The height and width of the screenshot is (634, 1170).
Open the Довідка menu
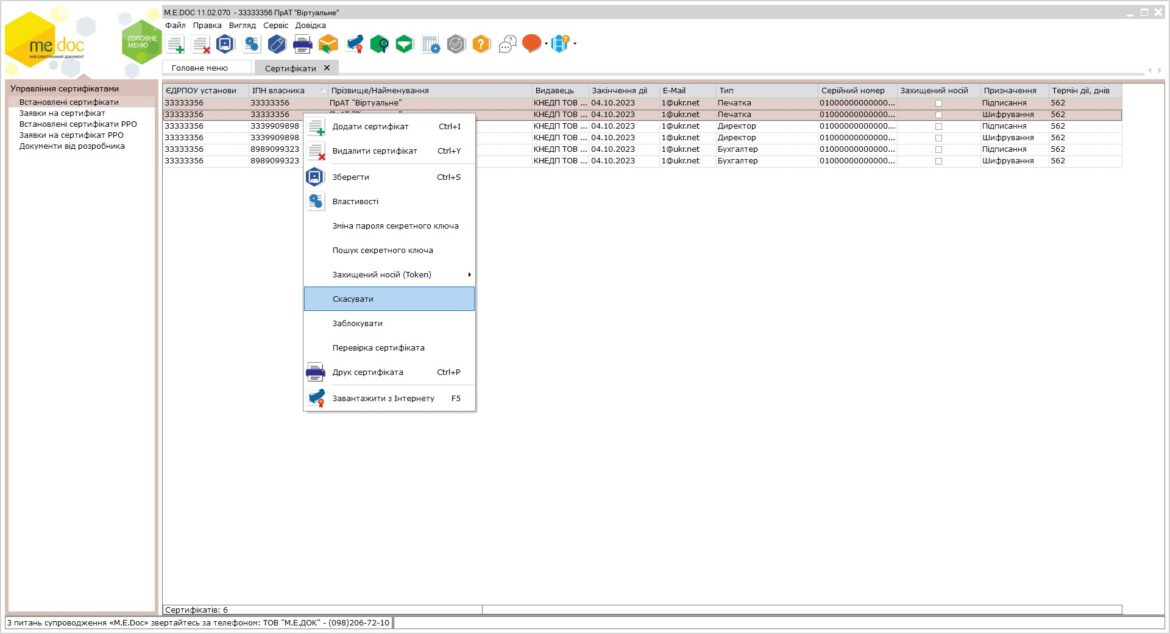pyautogui.click(x=310, y=25)
